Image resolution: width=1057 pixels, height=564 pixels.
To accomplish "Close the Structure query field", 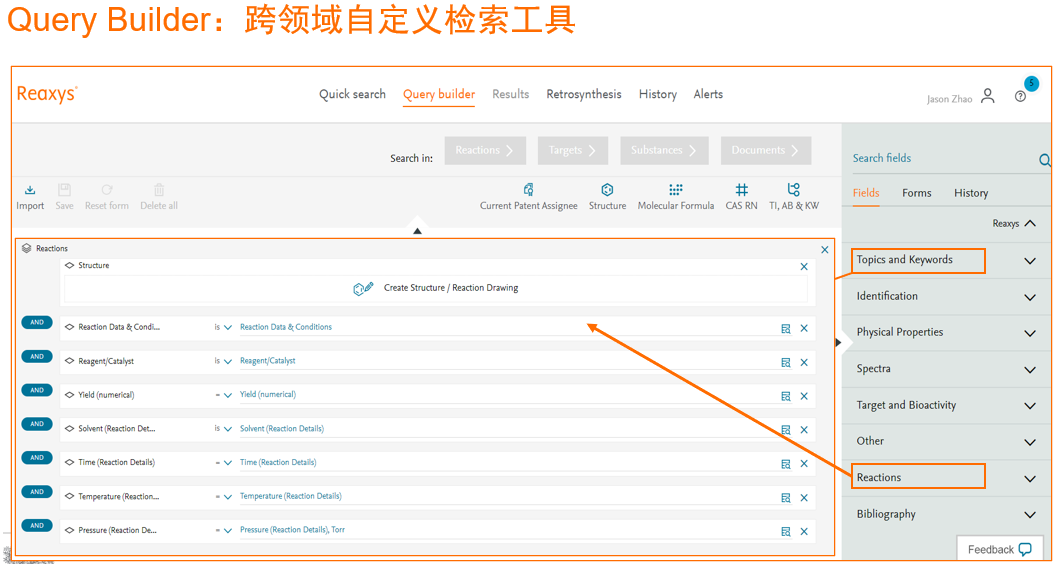I will (804, 267).
